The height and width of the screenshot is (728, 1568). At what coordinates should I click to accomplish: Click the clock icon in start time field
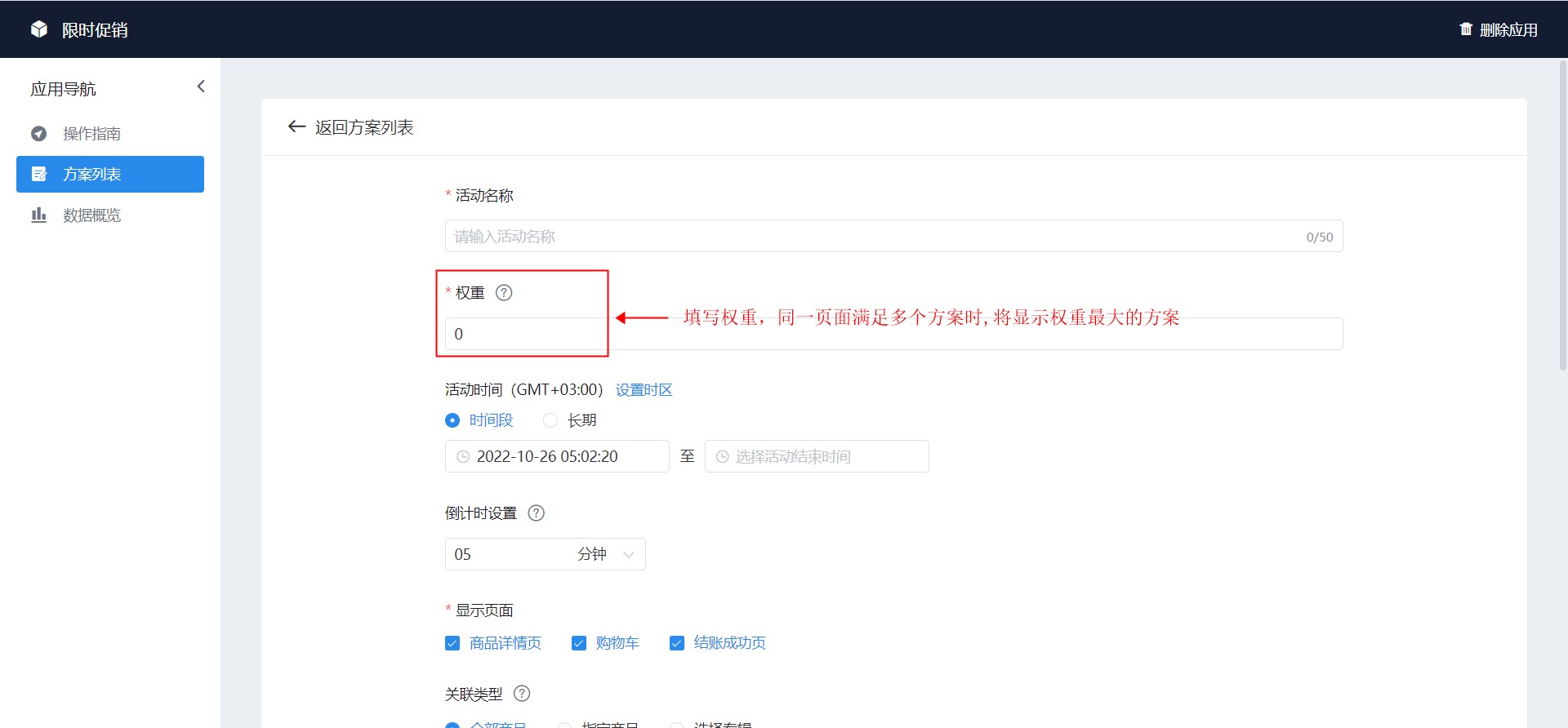pyautogui.click(x=463, y=456)
